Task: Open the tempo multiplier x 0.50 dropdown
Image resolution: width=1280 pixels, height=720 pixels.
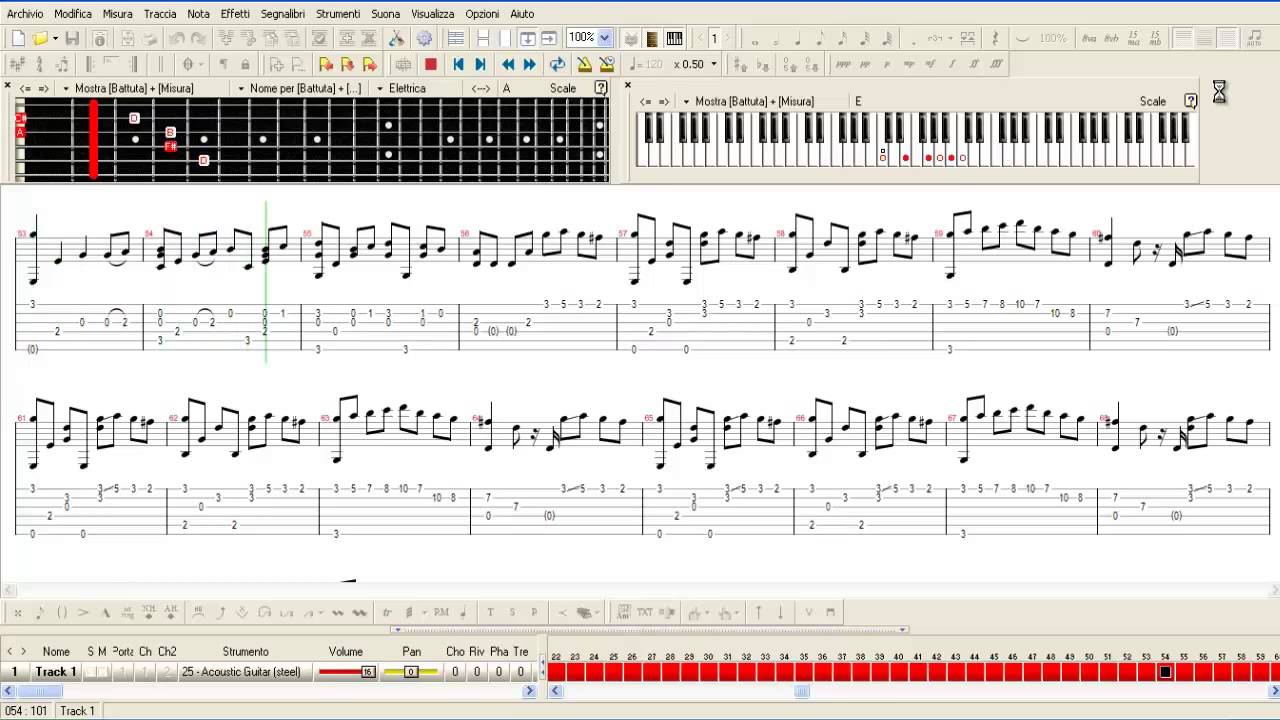Action: tap(713, 64)
